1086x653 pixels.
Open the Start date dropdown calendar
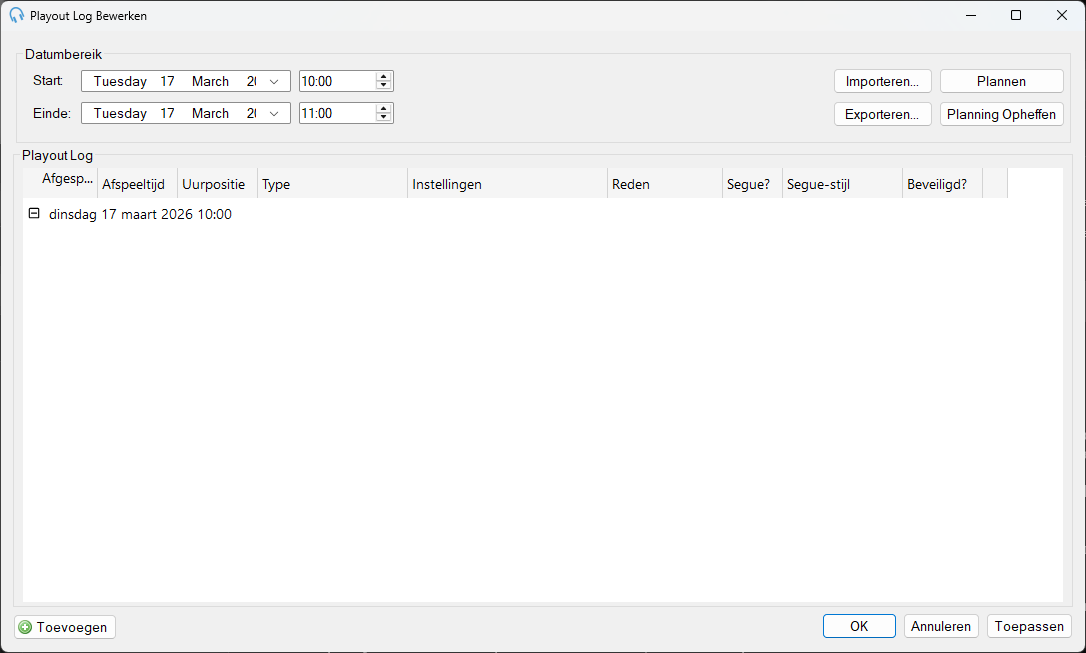pyautogui.click(x=274, y=81)
